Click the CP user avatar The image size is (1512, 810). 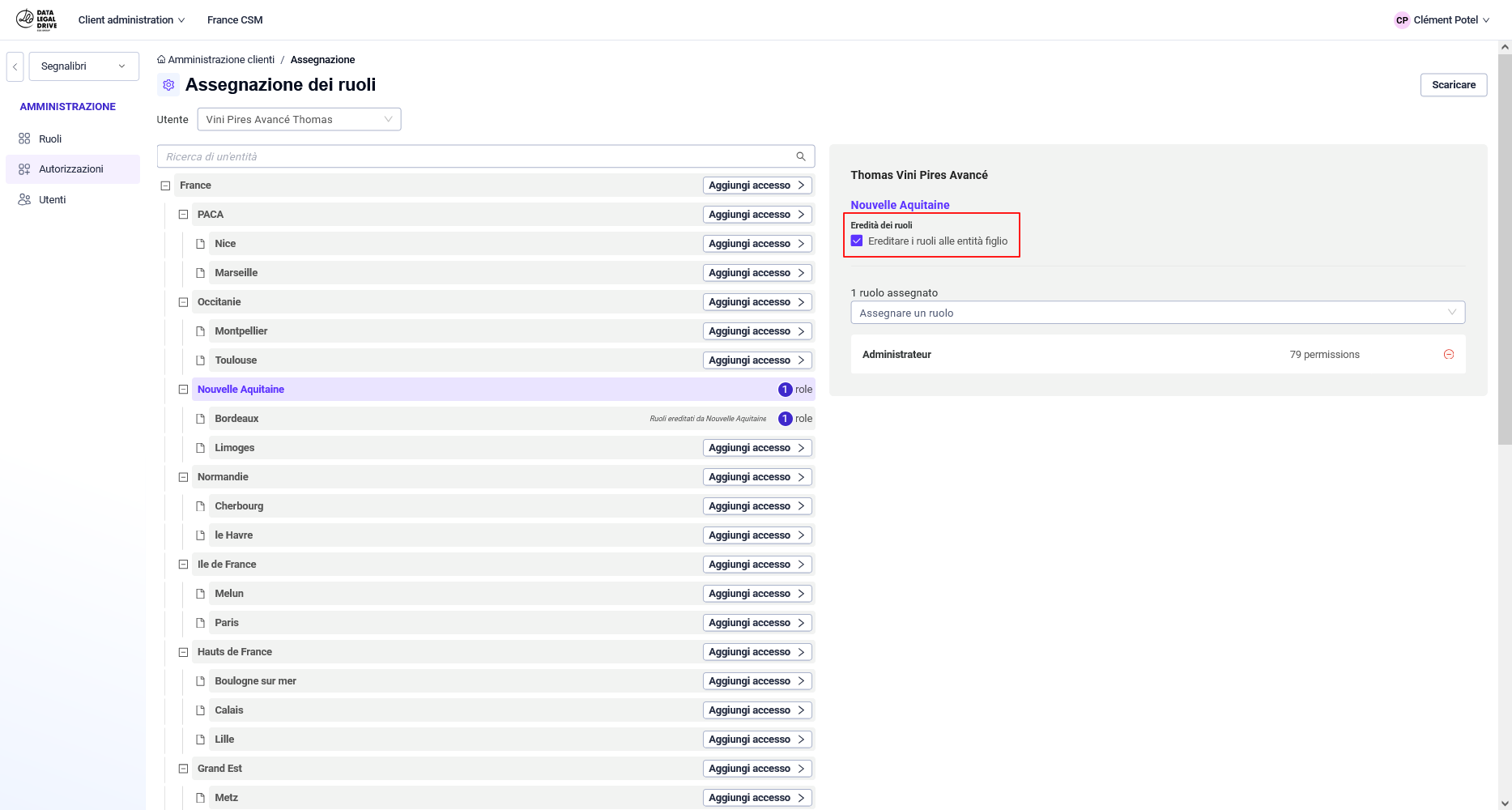coord(1402,20)
